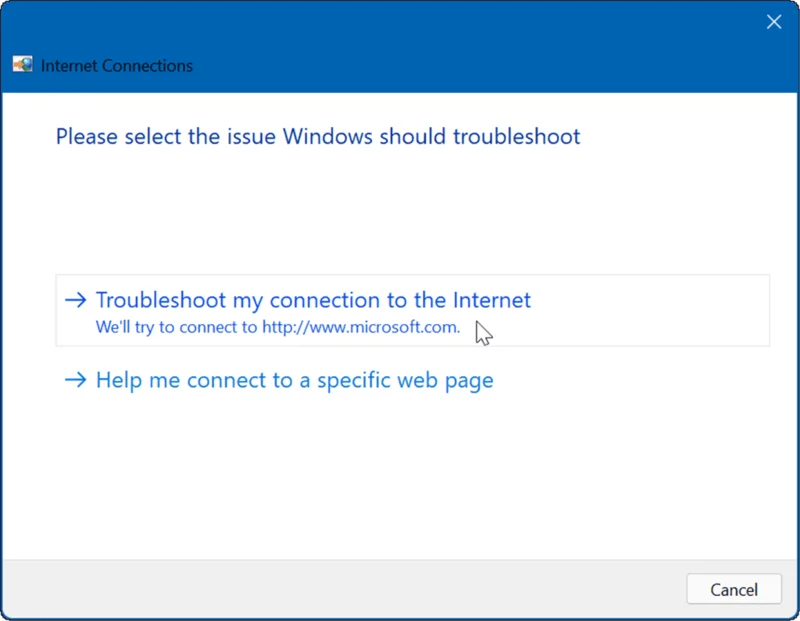Click the Internet Connections title icon
The height and width of the screenshot is (621, 800).
pyautogui.click(x=22, y=65)
